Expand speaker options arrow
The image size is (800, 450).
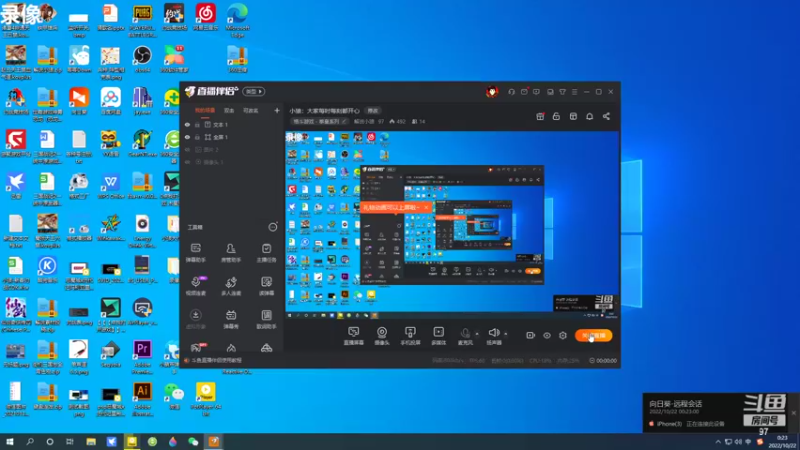pyautogui.click(x=506, y=334)
